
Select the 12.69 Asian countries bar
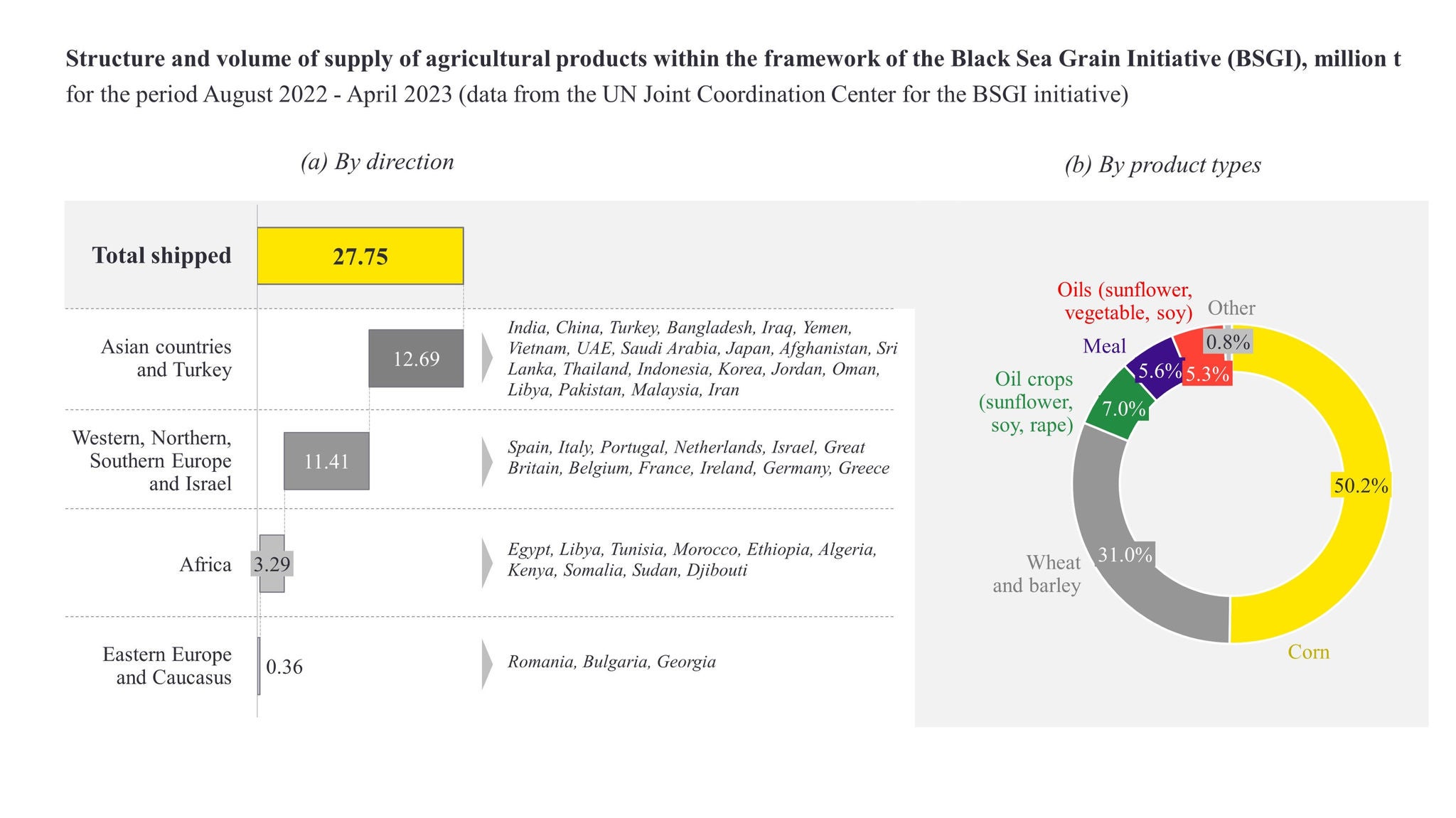(x=416, y=359)
